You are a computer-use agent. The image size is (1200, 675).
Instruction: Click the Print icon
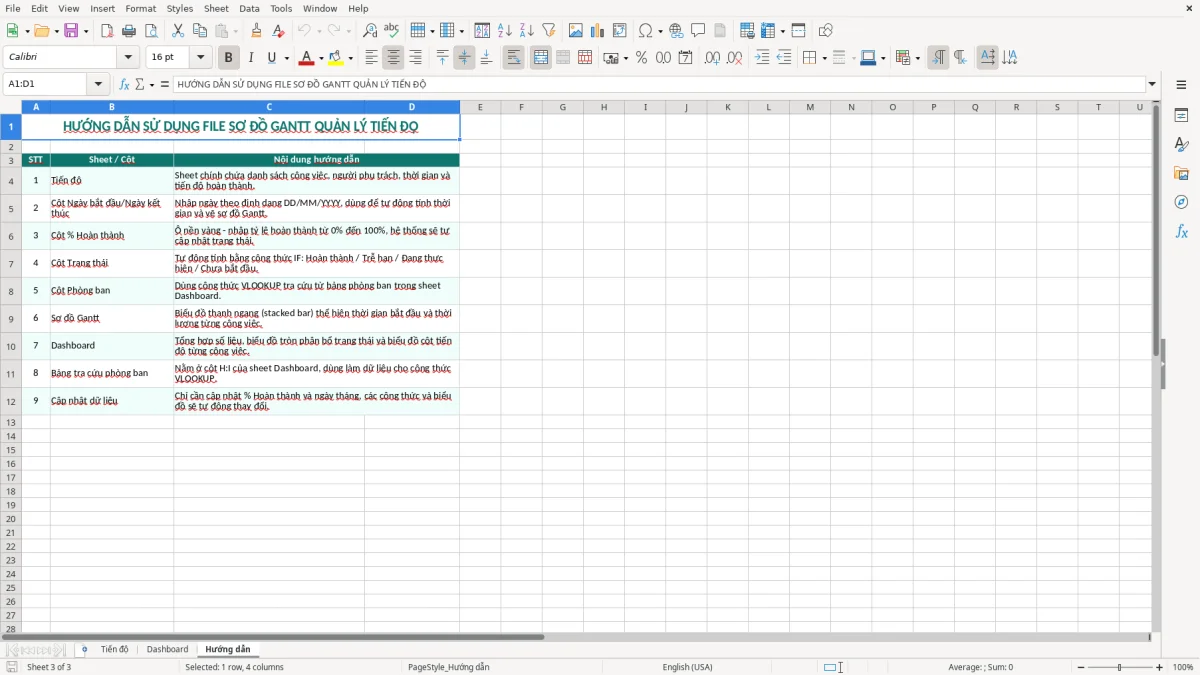point(129,31)
